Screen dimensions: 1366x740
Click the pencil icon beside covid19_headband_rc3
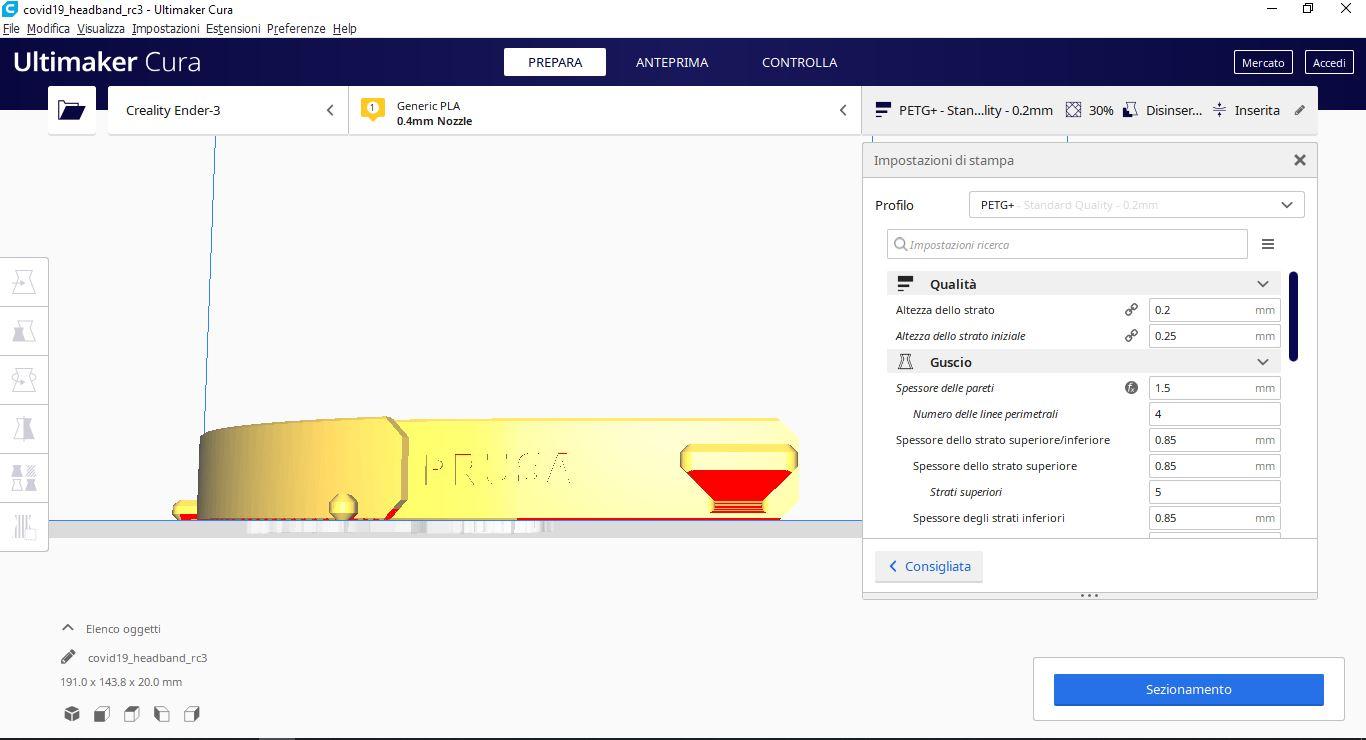click(x=68, y=657)
